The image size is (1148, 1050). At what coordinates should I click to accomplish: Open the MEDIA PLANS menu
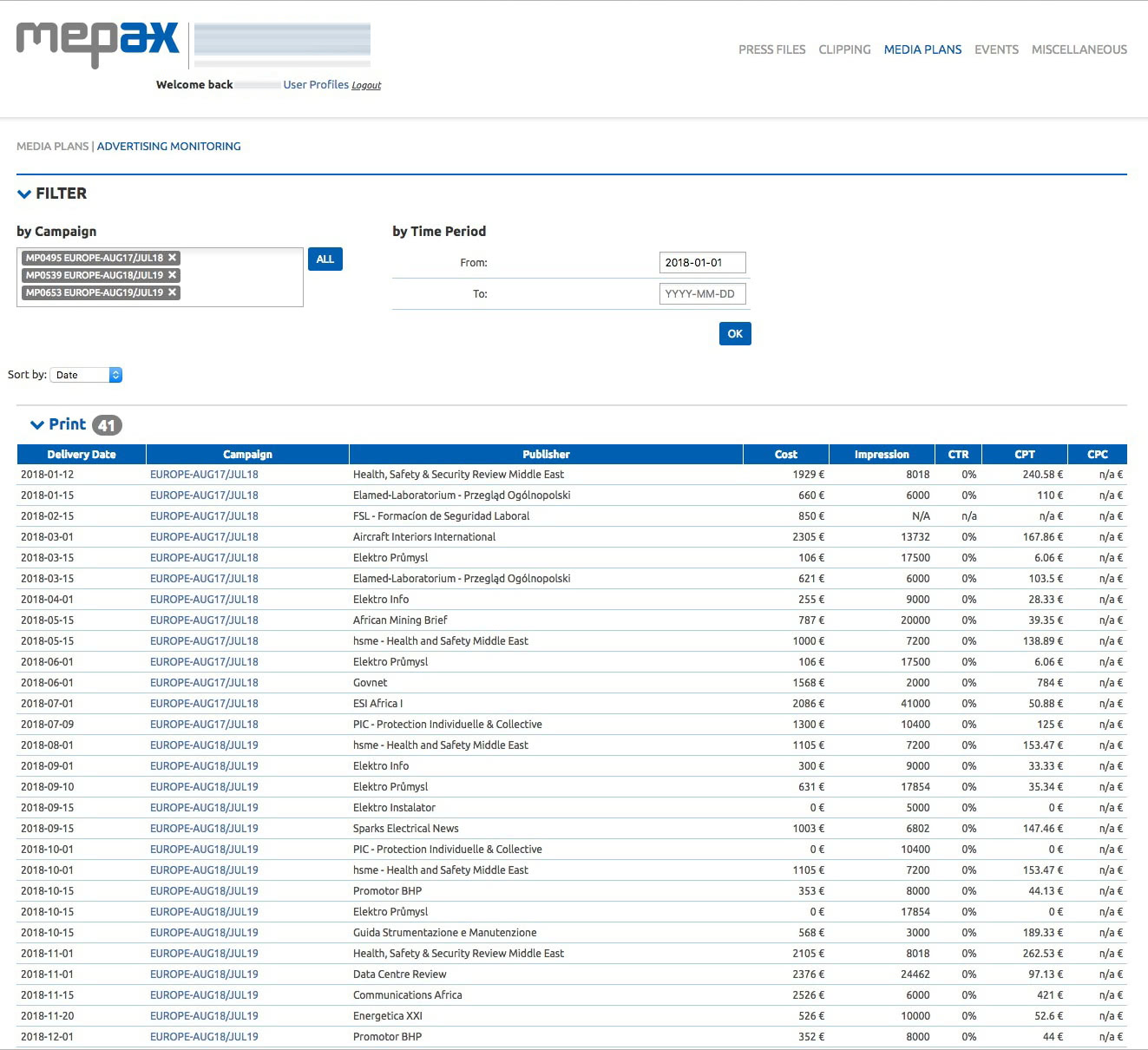tap(922, 49)
